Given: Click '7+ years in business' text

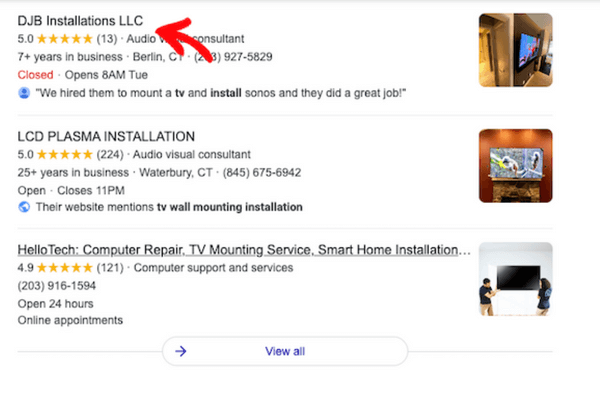Looking at the screenshot, I should 70,57.
